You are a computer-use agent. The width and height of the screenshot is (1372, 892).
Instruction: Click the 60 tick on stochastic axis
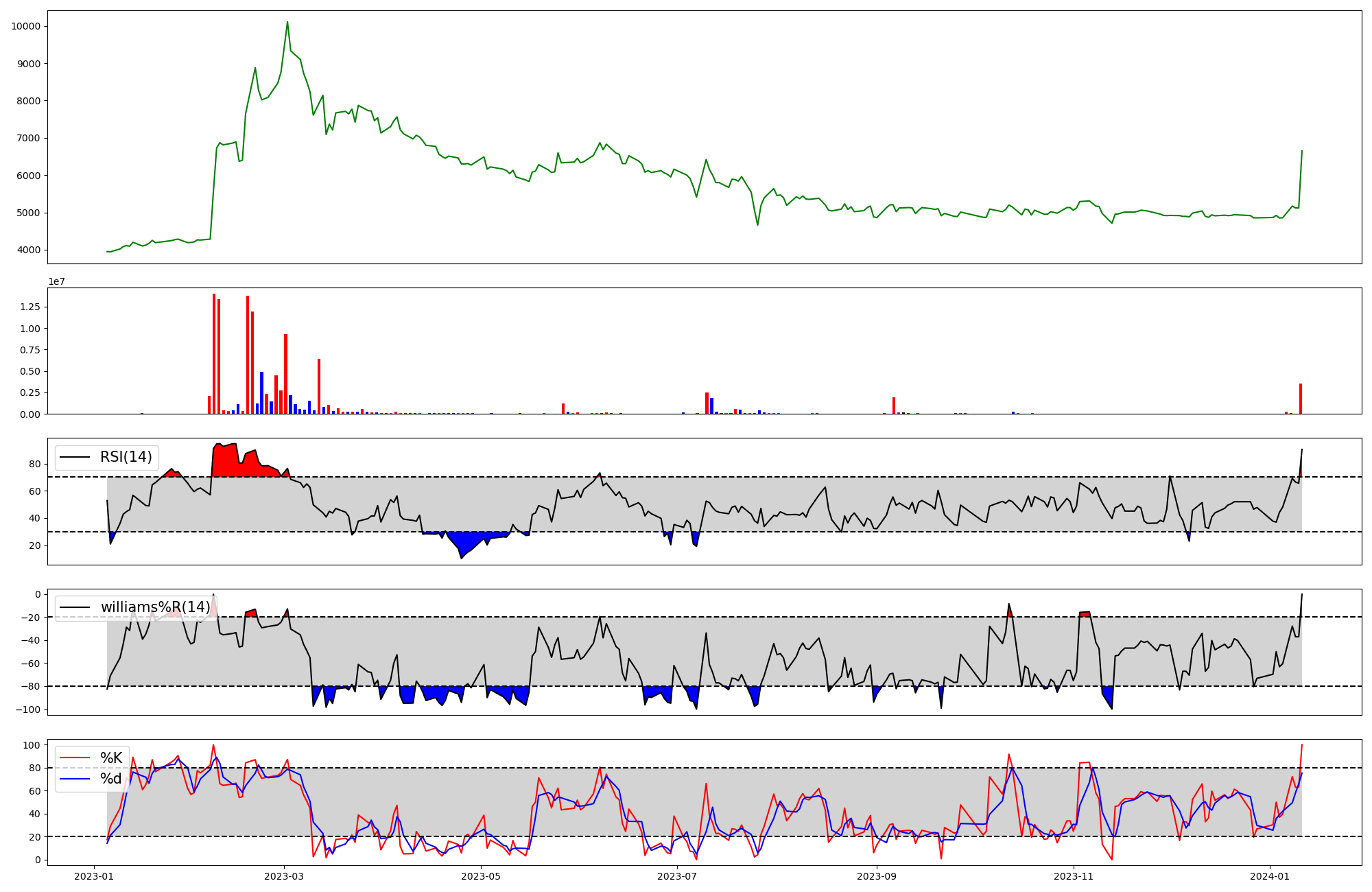click(34, 791)
